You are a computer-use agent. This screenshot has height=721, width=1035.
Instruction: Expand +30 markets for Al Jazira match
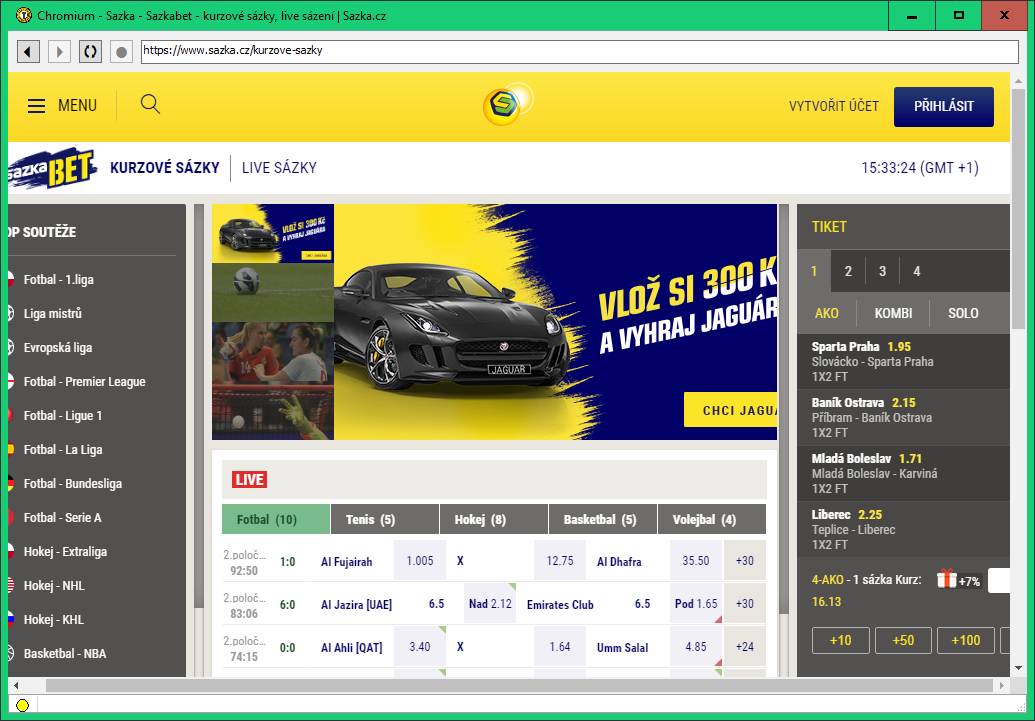745,603
